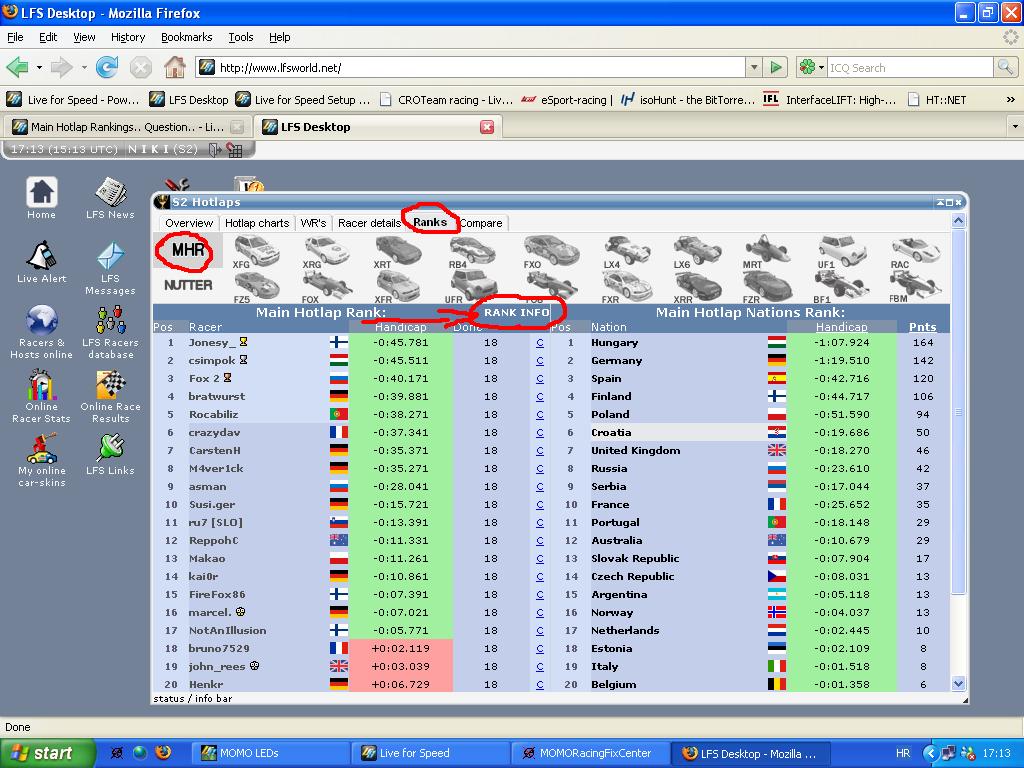This screenshot has height=768, width=1024.
Task: Switch to the WR's tab
Action: (x=313, y=223)
